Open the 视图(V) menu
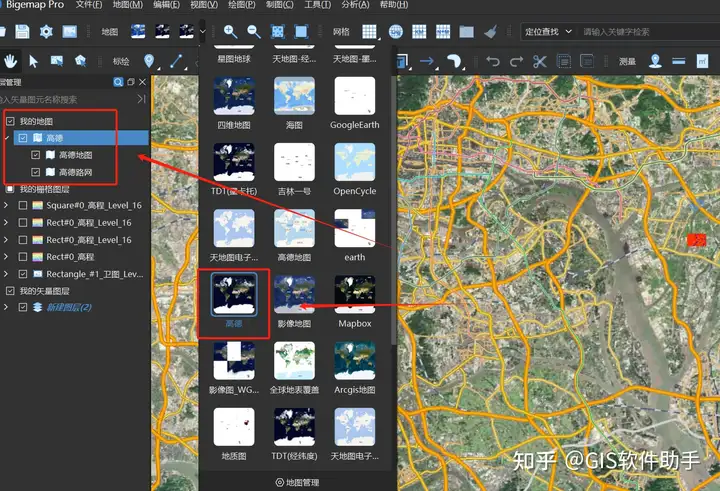Screen dimensions: 720x491 (204, 5)
